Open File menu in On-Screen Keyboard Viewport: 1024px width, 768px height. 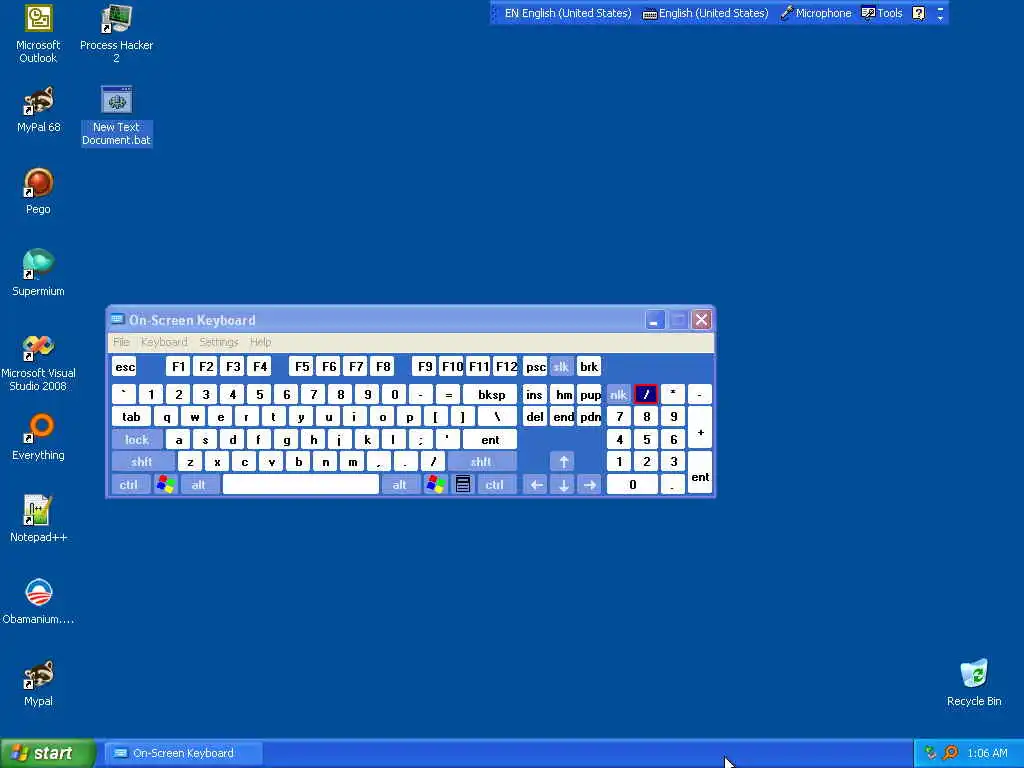[121, 342]
